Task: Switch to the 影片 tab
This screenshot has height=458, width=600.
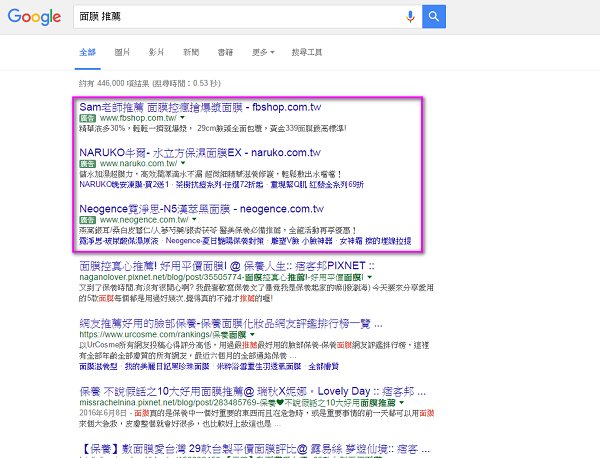Action: click(x=157, y=52)
